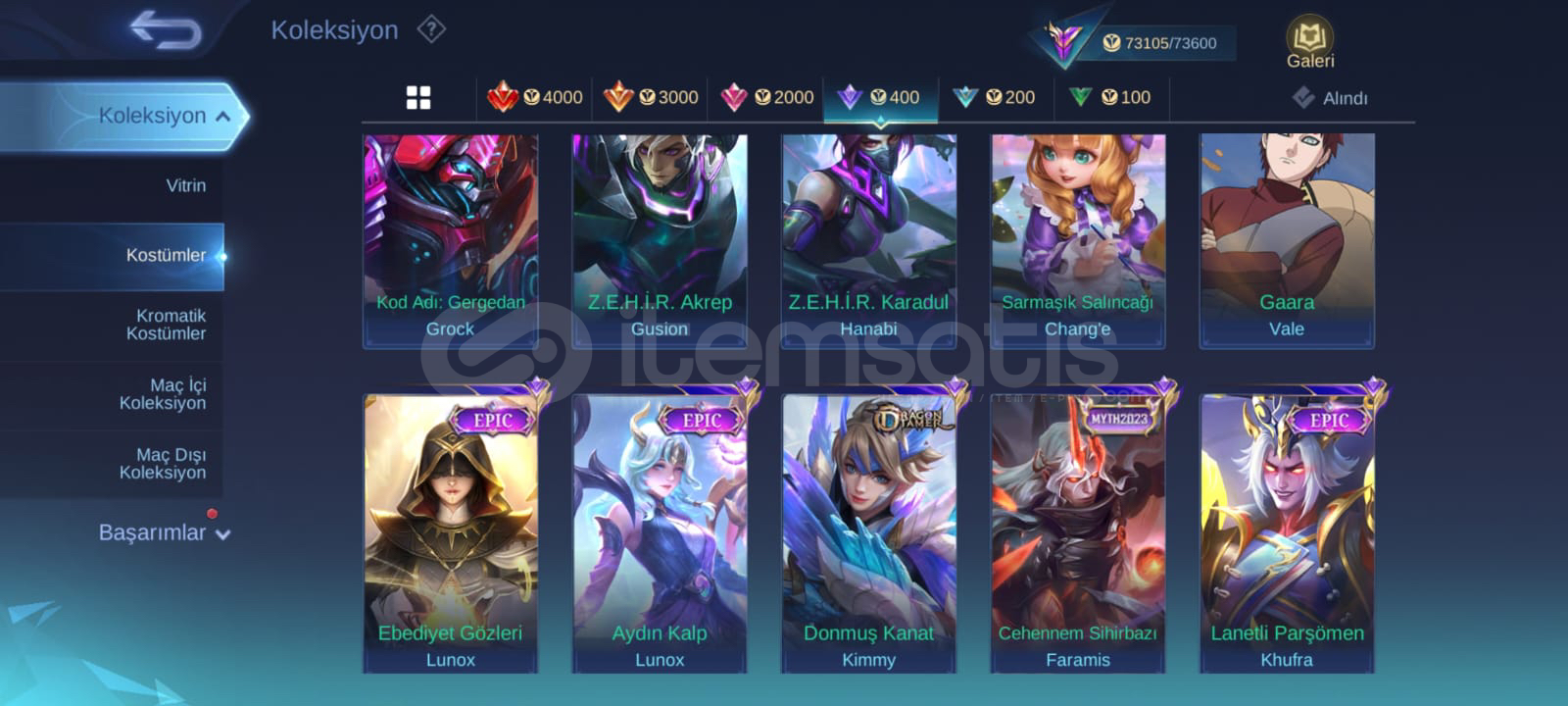
Task: Filter by the red 4000 gem tier
Action: 535,97
